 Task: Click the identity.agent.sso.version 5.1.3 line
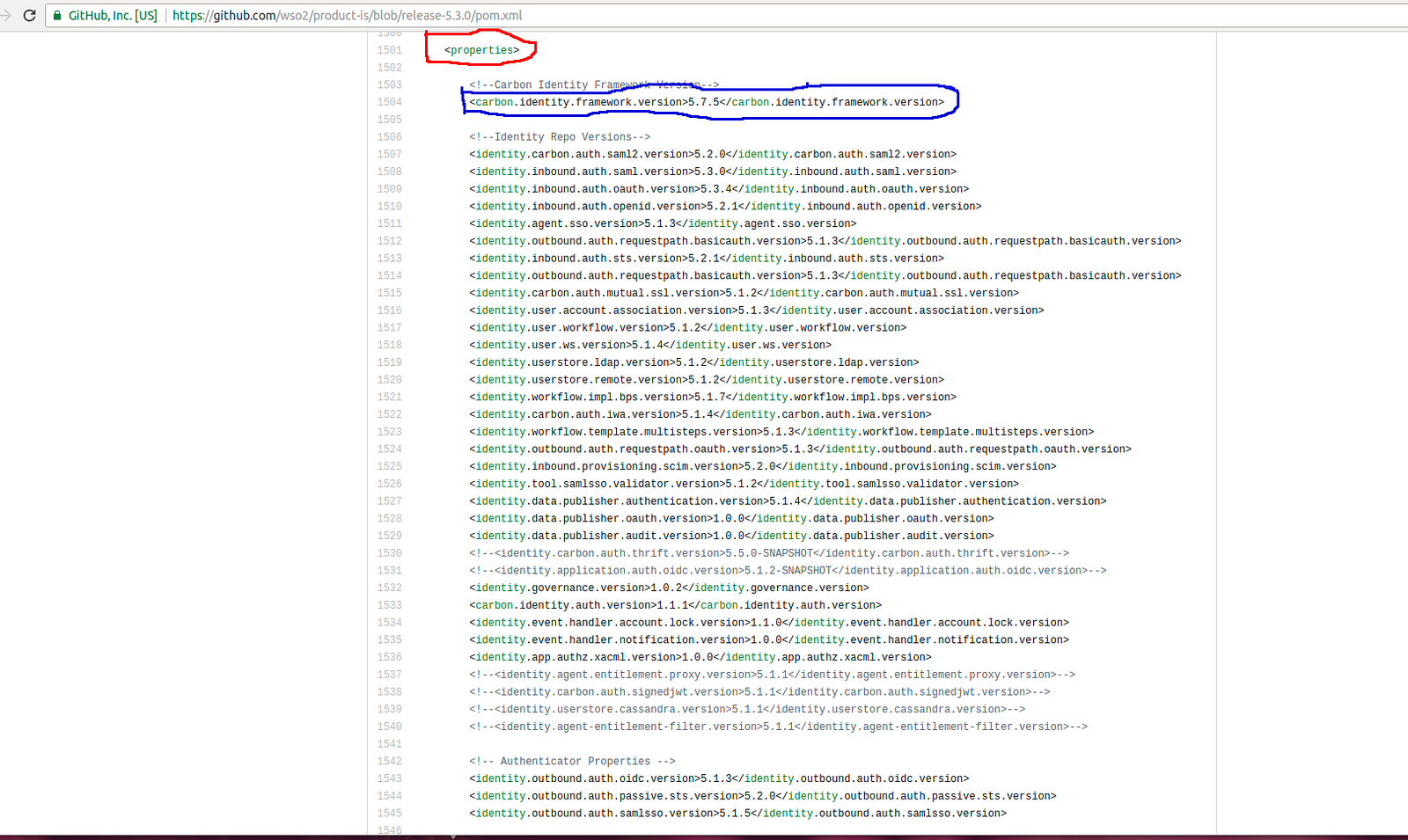point(663,224)
